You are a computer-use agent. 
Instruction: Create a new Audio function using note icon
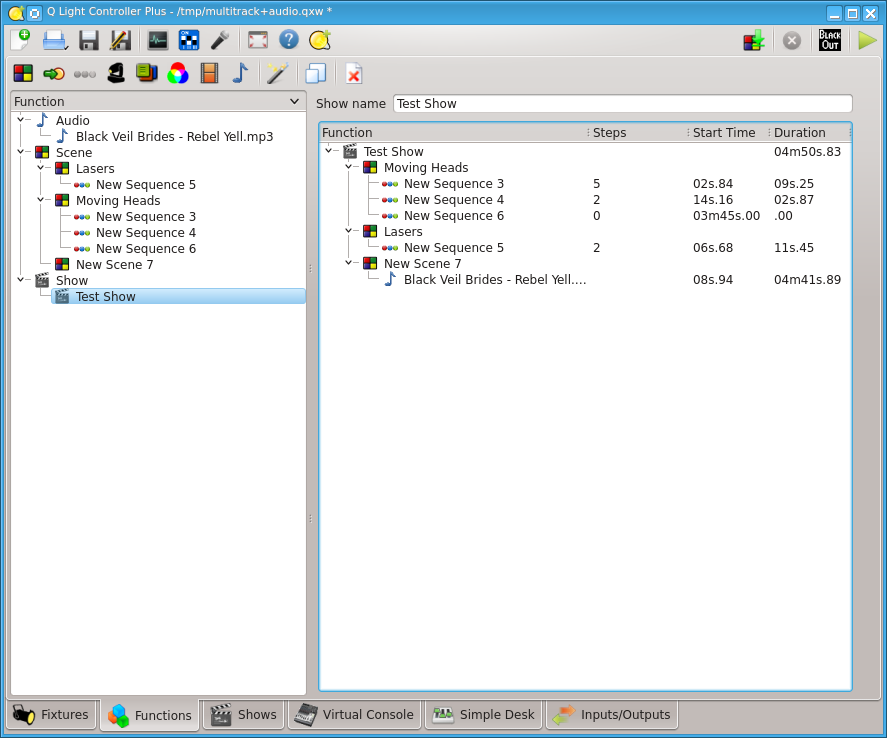click(240, 73)
